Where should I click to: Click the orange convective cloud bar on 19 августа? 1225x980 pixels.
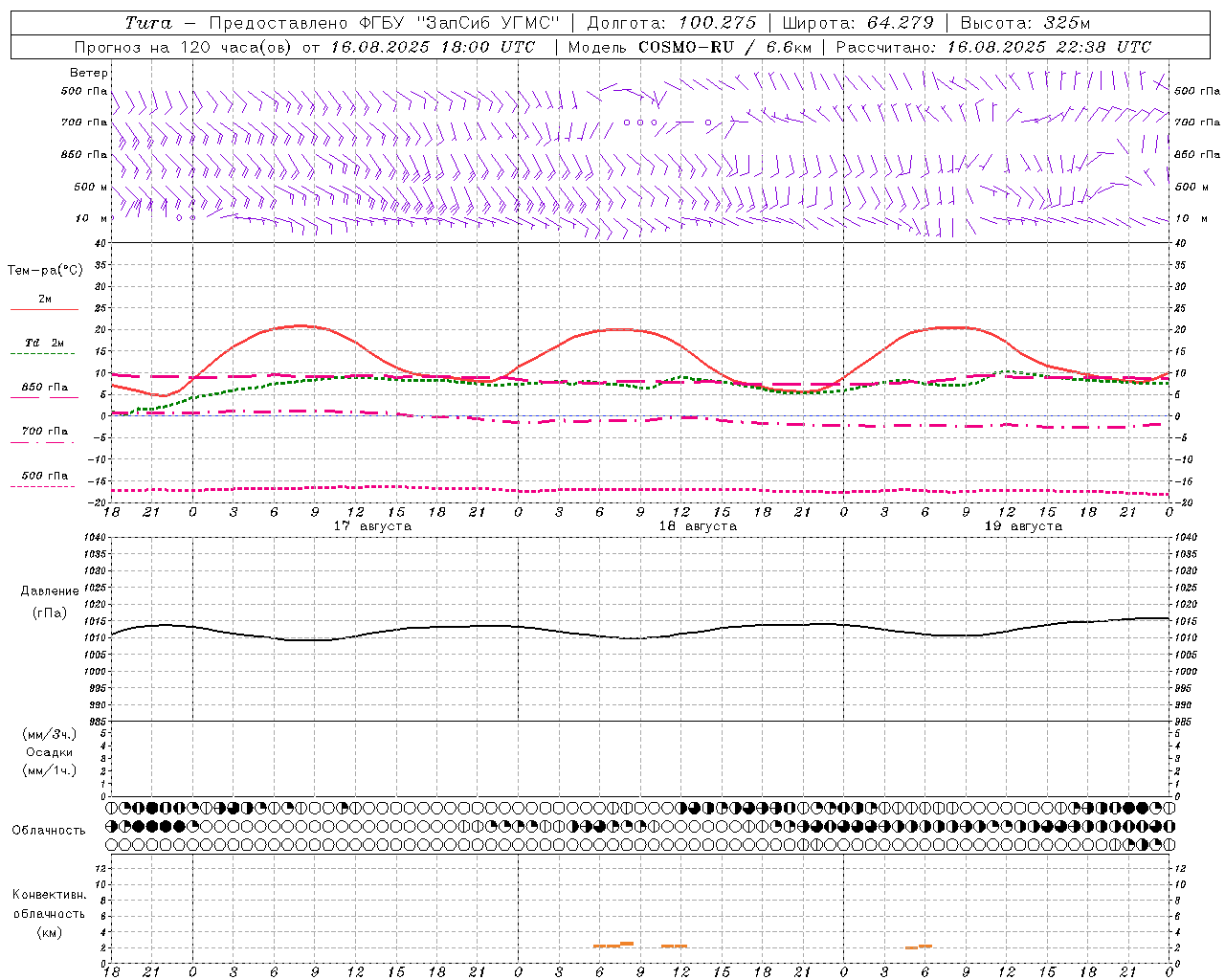coord(919,947)
